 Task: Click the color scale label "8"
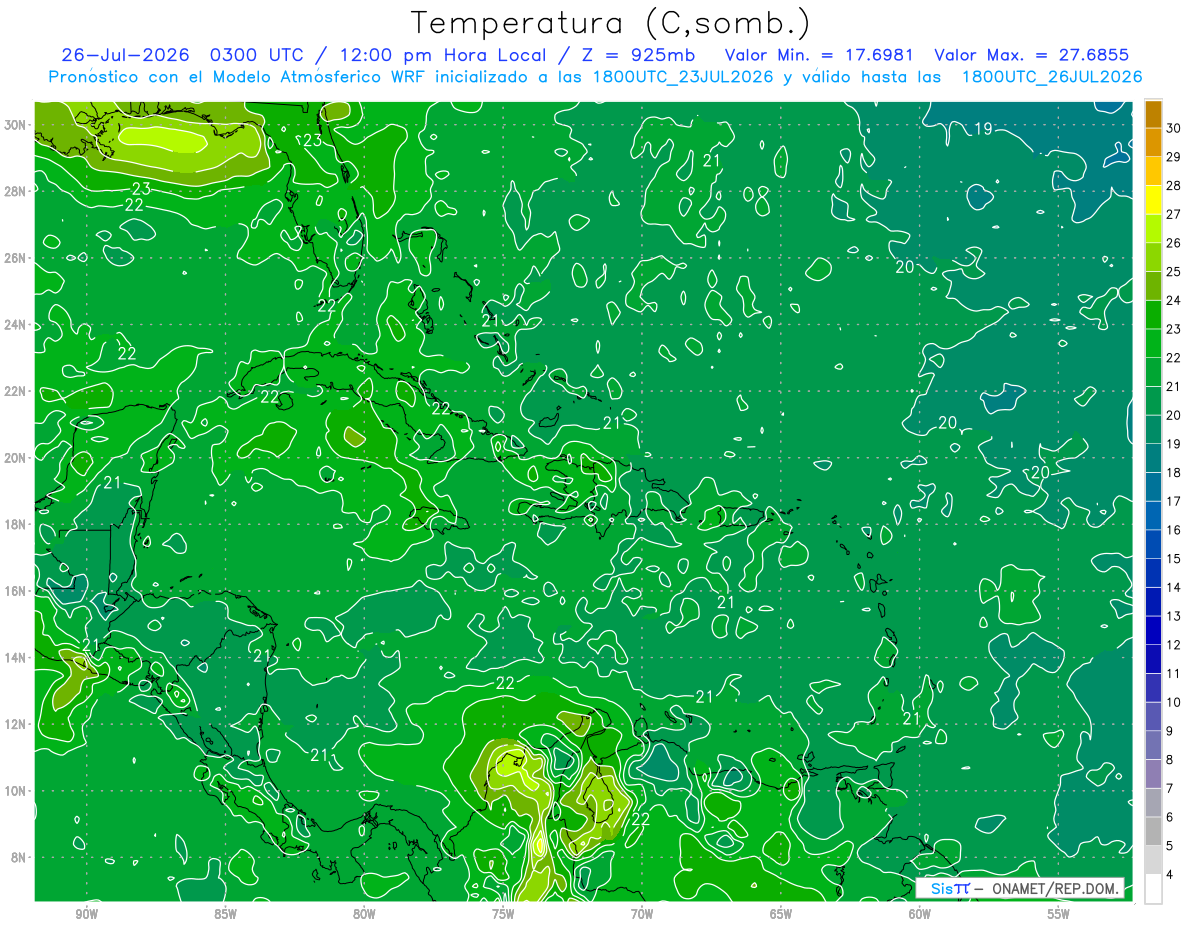1171,760
